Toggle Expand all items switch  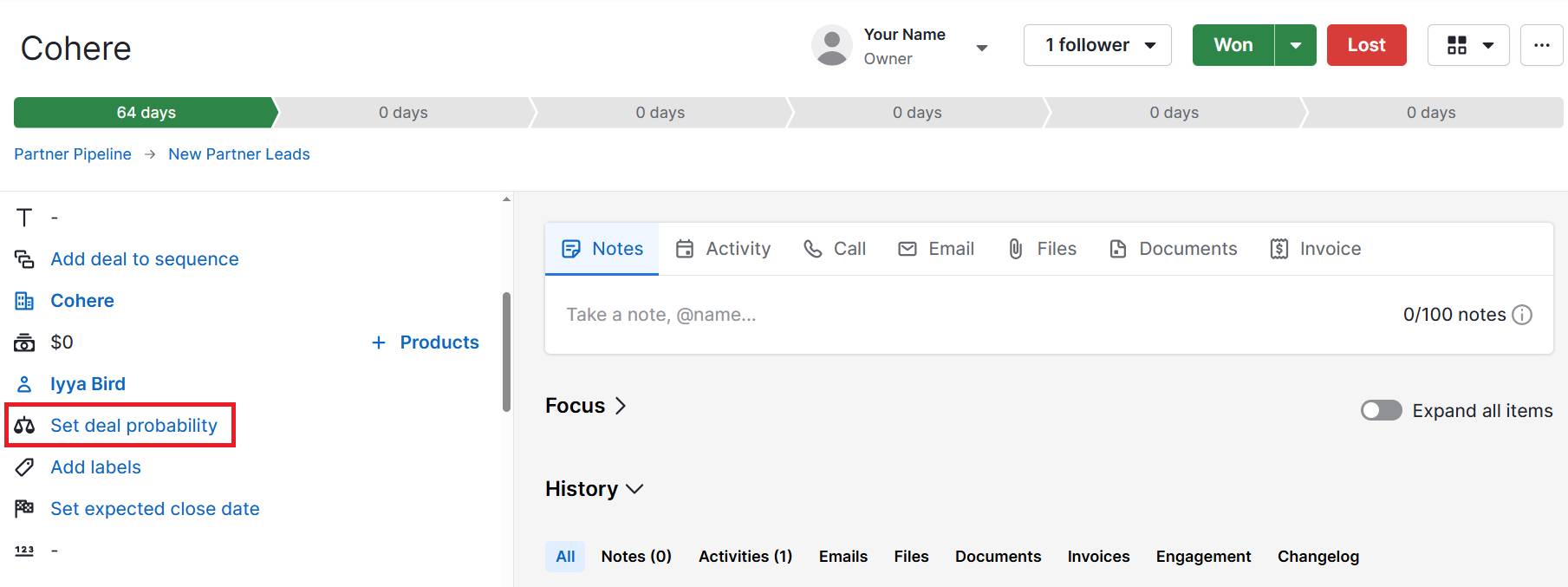point(1382,410)
